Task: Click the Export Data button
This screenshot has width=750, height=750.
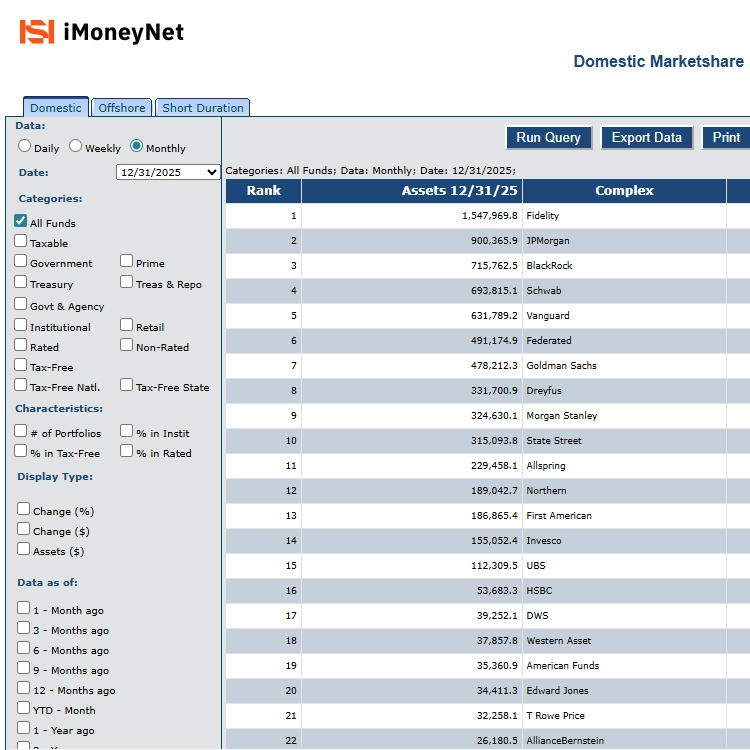Action: (x=646, y=138)
